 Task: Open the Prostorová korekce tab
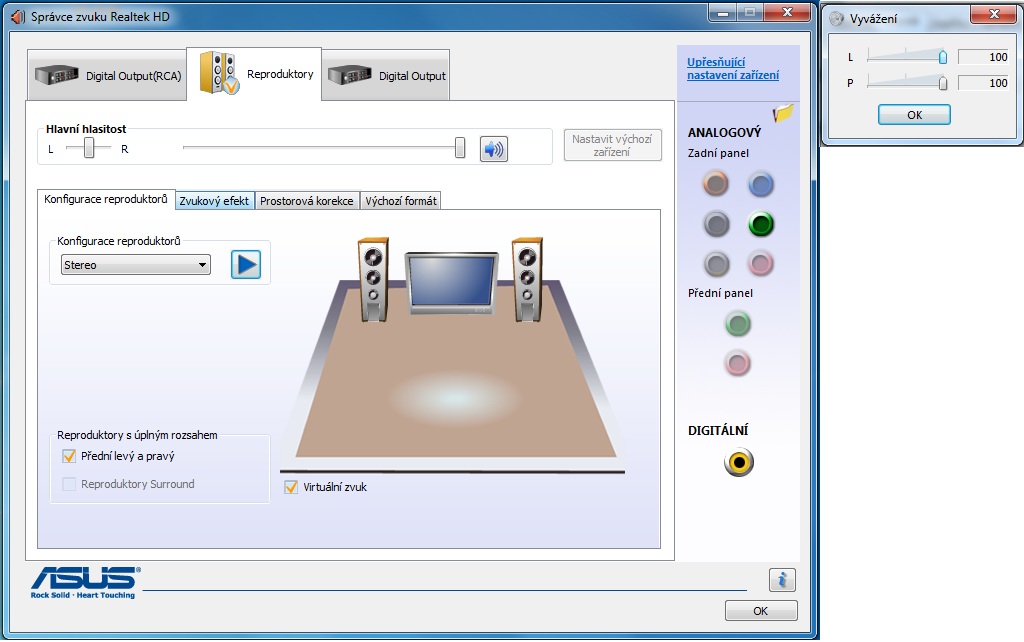point(307,201)
